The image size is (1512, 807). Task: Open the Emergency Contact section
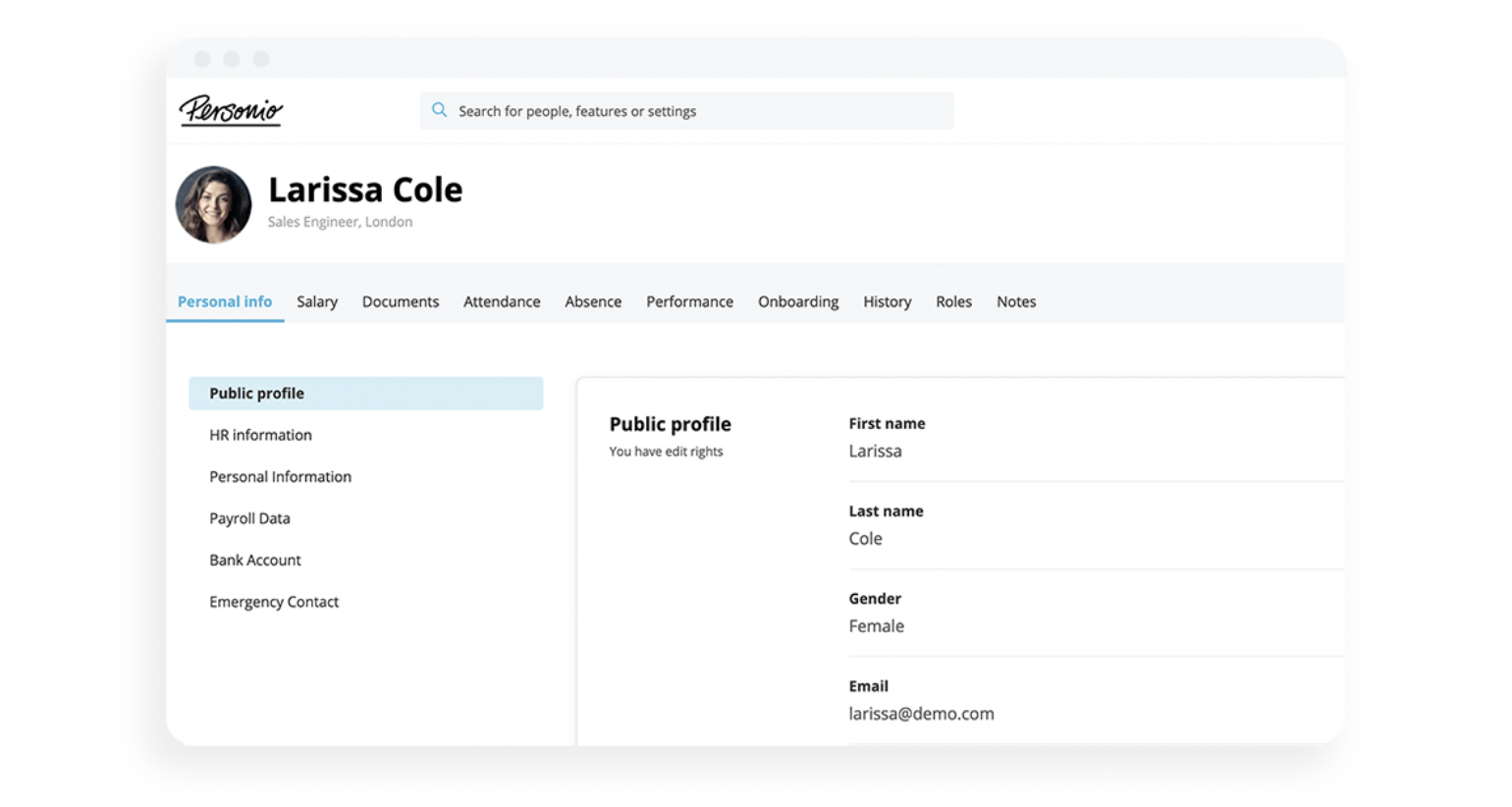pyautogui.click(x=274, y=602)
